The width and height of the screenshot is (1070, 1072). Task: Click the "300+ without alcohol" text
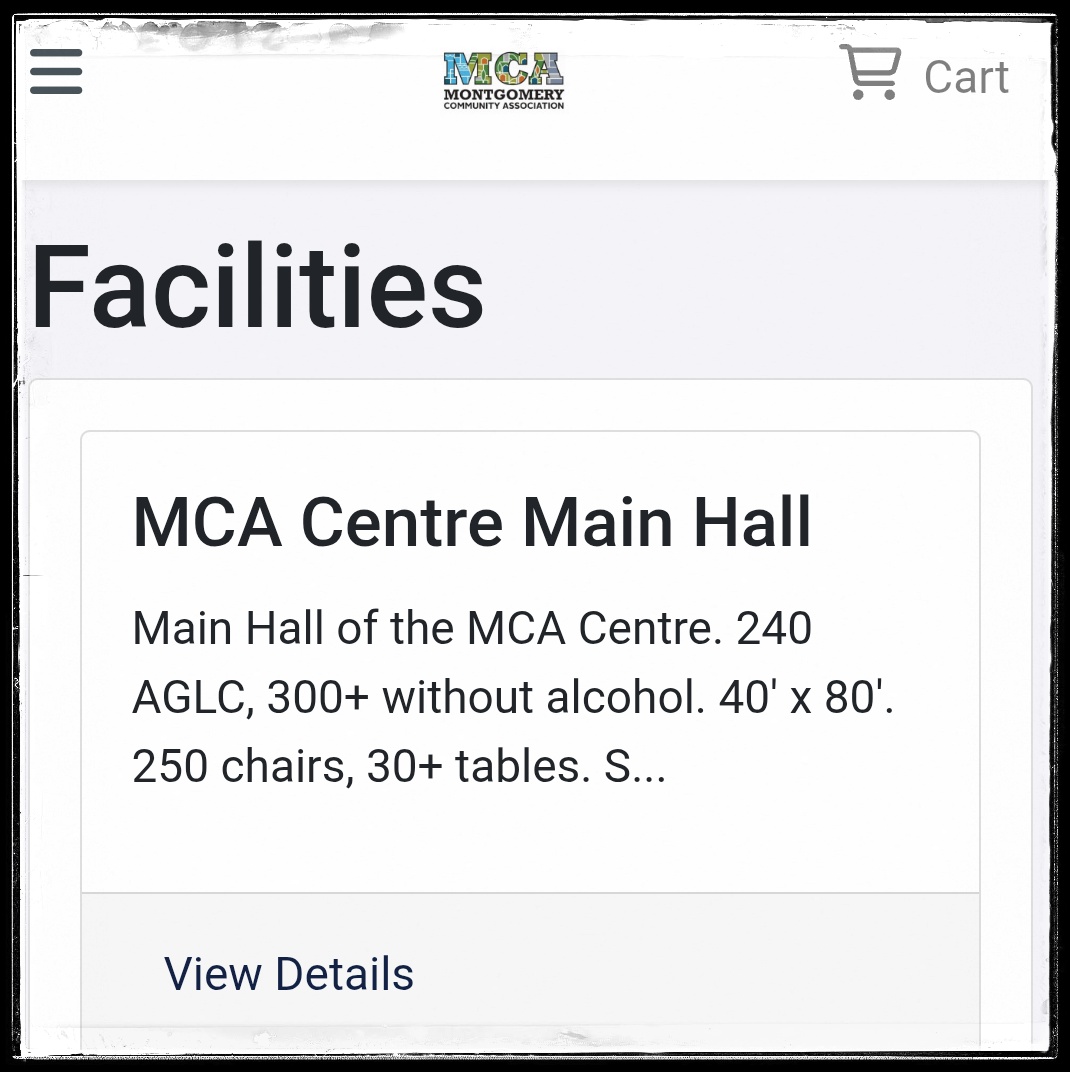486,697
